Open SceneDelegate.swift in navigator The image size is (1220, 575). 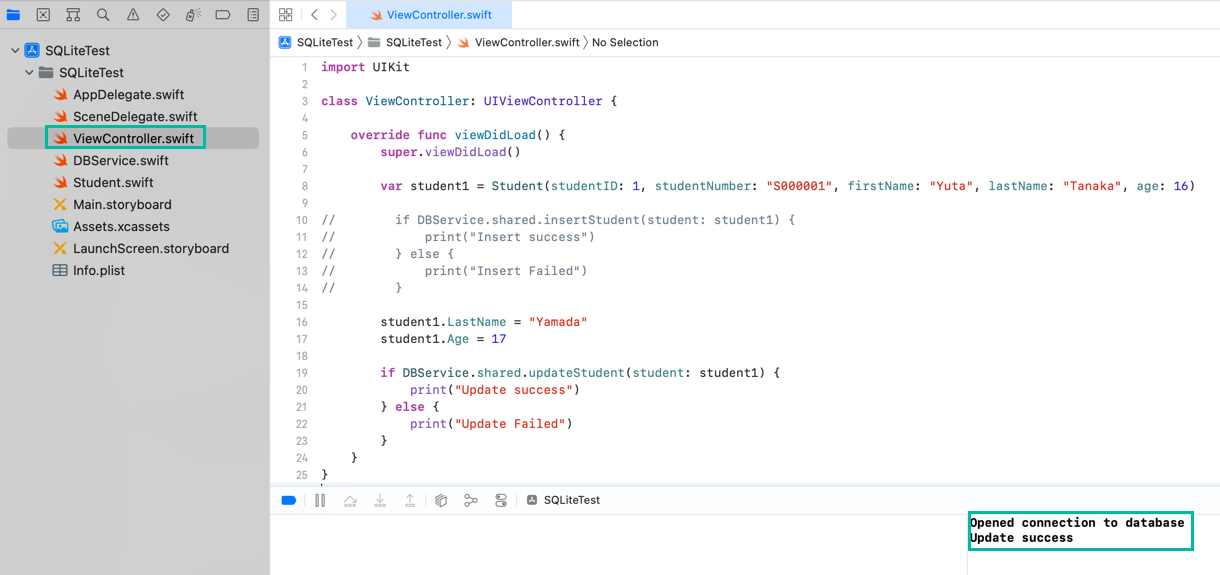tap(135, 117)
